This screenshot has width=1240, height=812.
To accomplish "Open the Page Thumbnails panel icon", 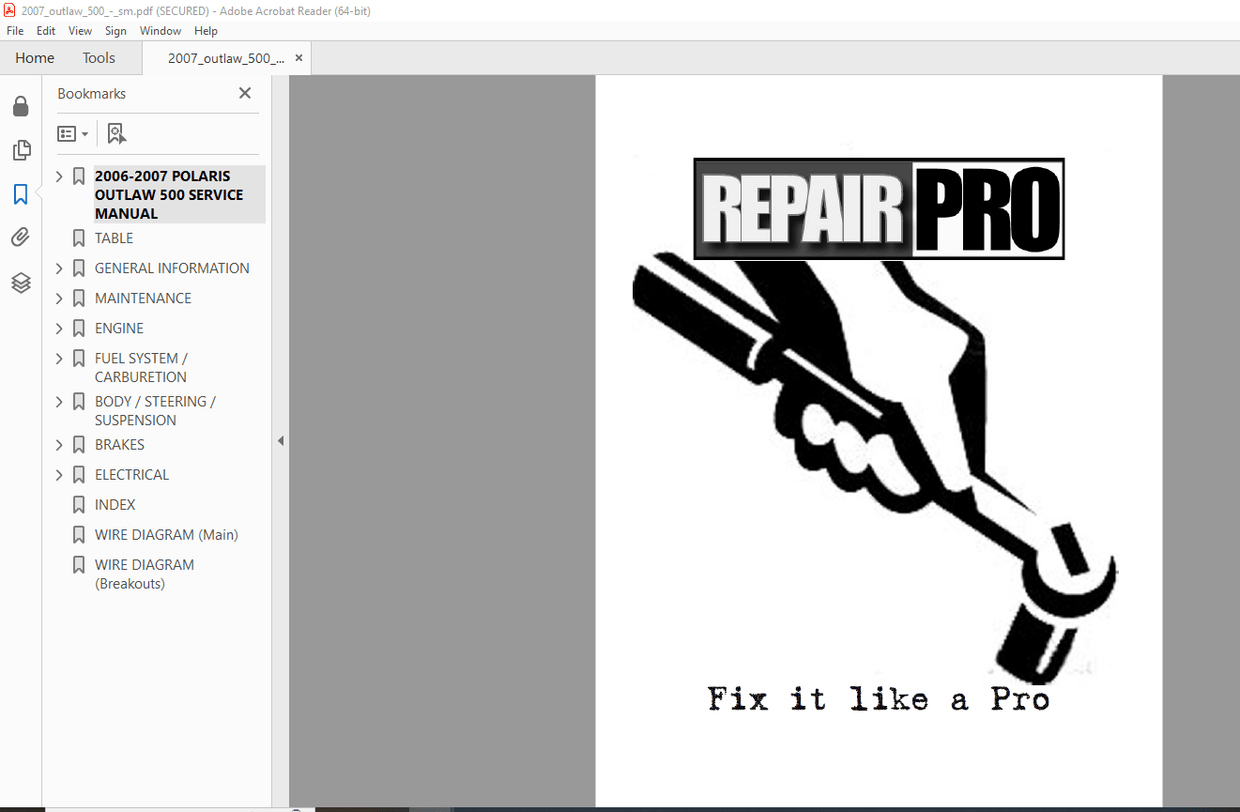I will point(21,150).
